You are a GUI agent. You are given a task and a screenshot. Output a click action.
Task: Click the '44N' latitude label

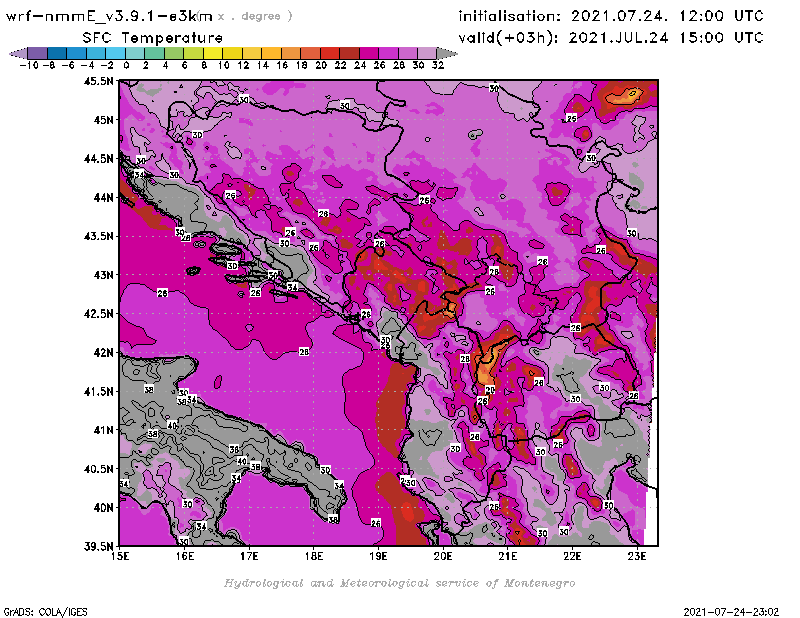tap(103, 197)
